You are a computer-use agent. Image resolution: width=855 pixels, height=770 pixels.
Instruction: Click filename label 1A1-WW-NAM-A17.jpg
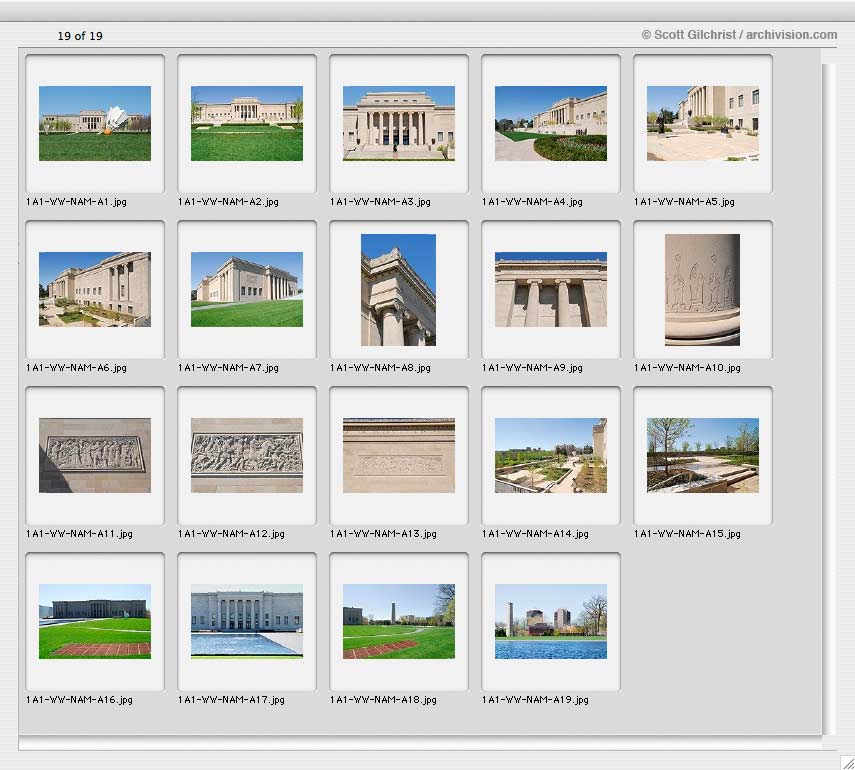click(x=232, y=700)
